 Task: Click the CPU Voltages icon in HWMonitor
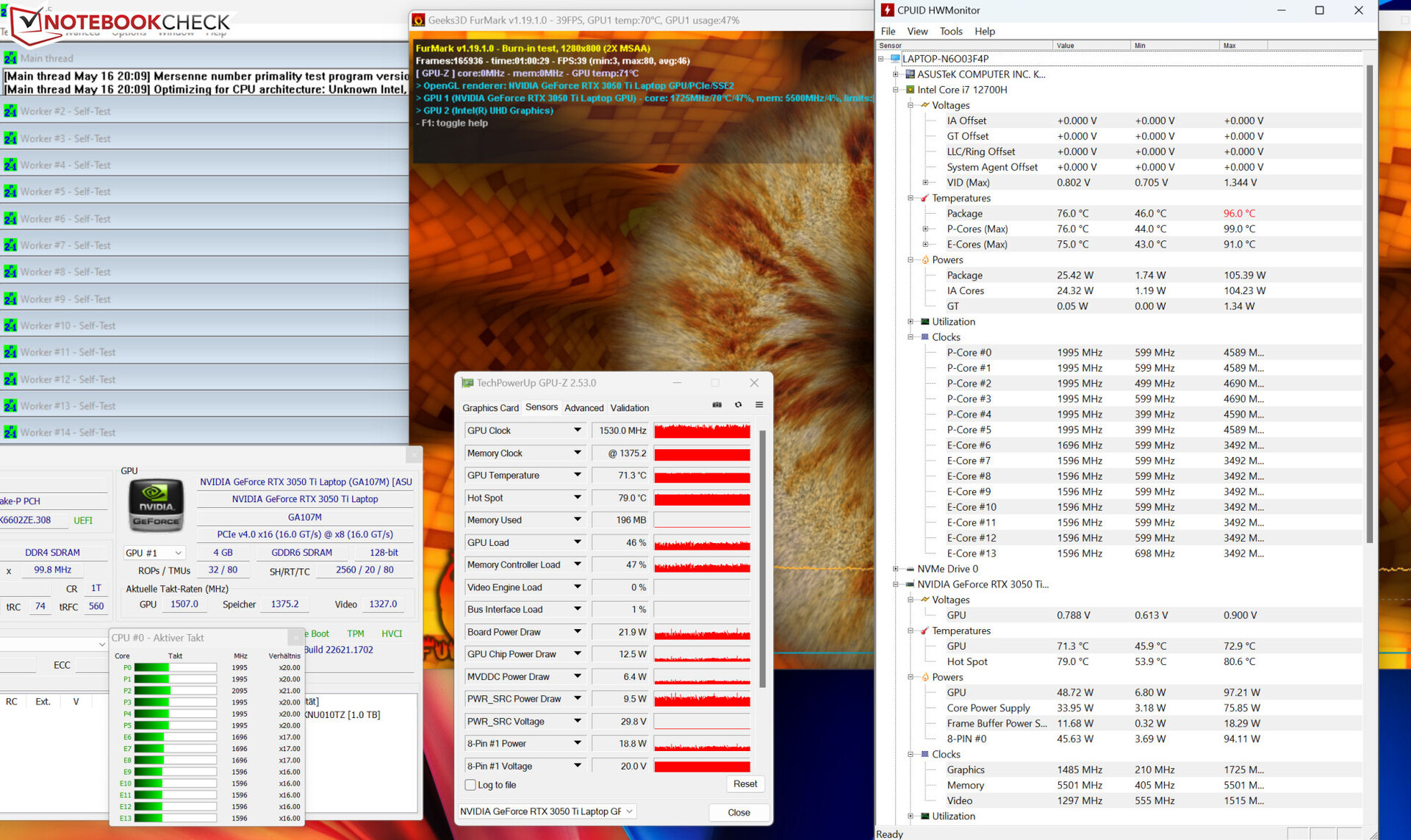924,105
